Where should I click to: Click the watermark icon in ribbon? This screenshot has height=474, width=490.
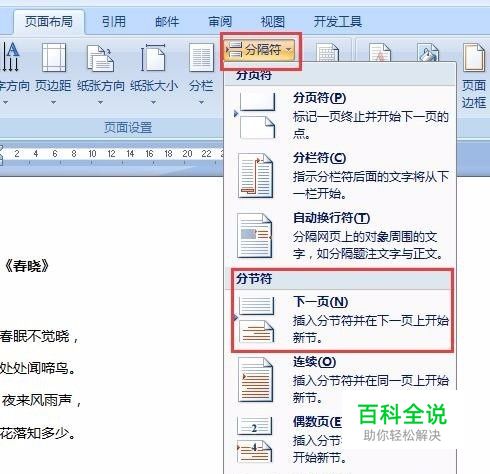[x=380, y=53]
